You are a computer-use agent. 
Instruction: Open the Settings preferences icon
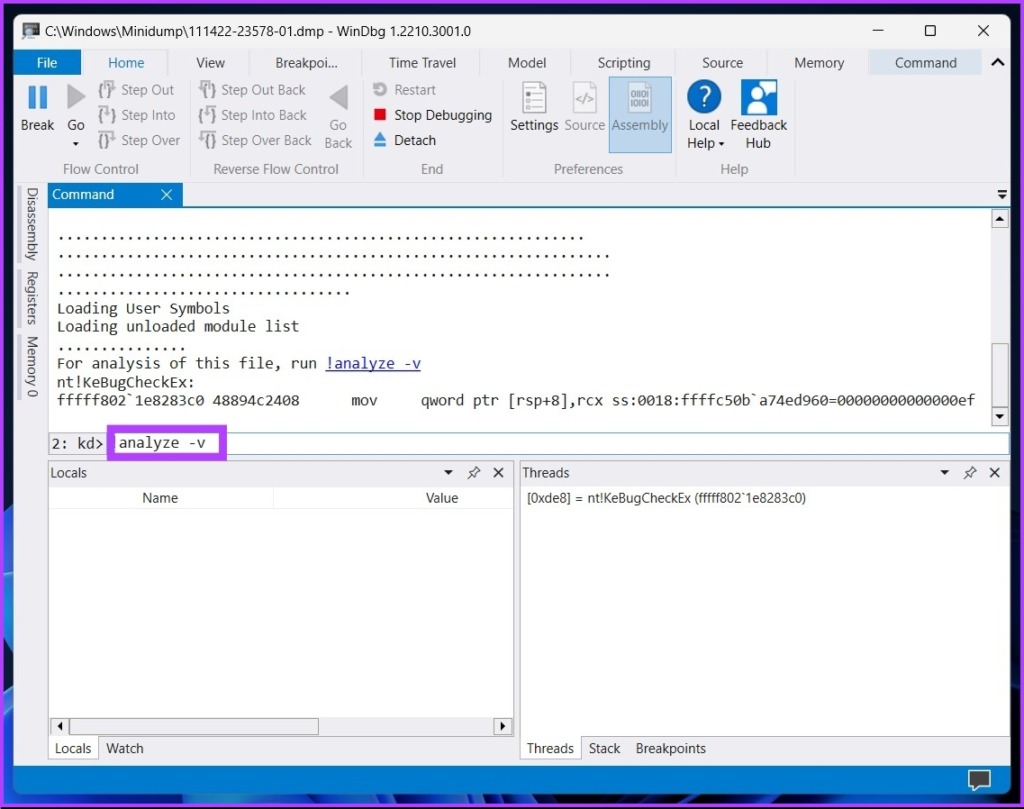pos(534,99)
